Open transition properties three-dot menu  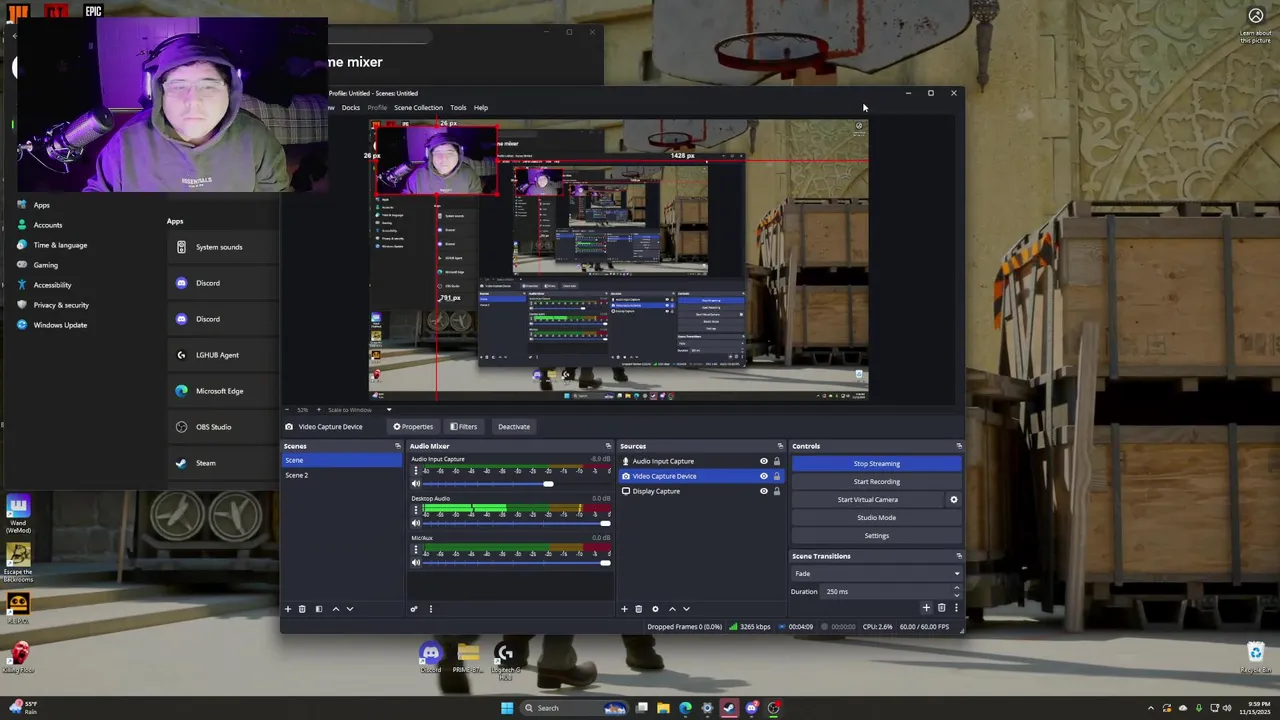click(x=955, y=608)
